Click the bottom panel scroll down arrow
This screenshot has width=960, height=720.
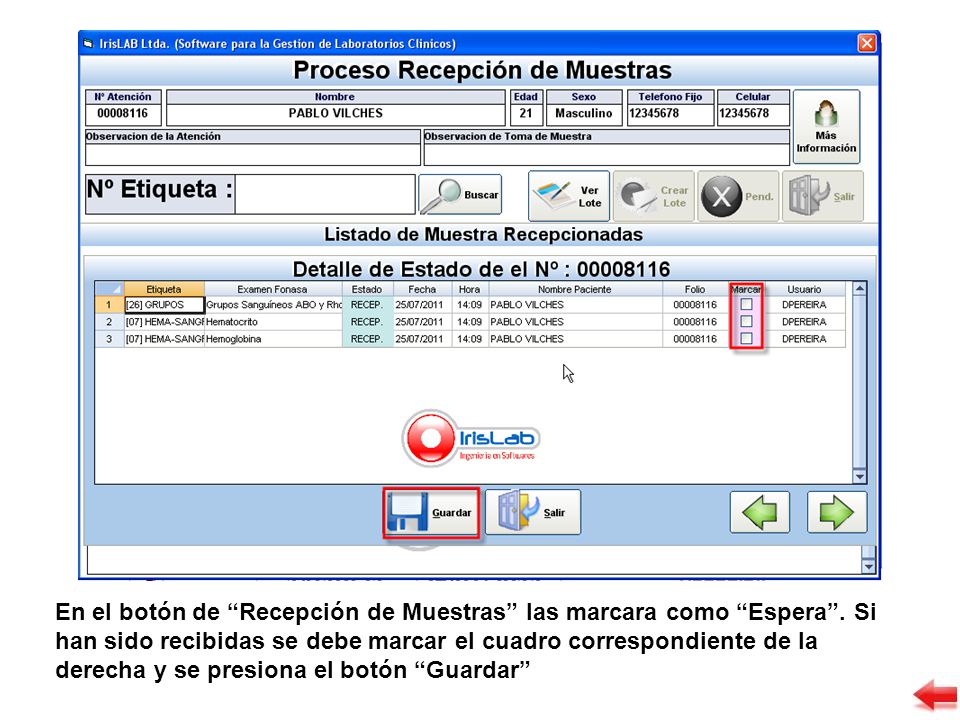click(868, 566)
